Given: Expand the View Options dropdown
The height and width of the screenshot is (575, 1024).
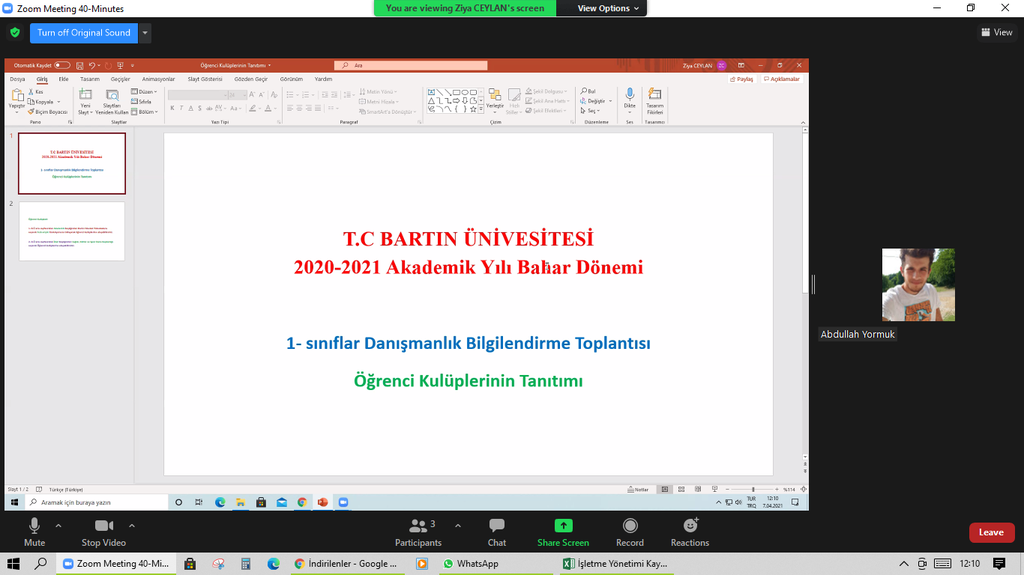Looking at the screenshot, I should [609, 8].
